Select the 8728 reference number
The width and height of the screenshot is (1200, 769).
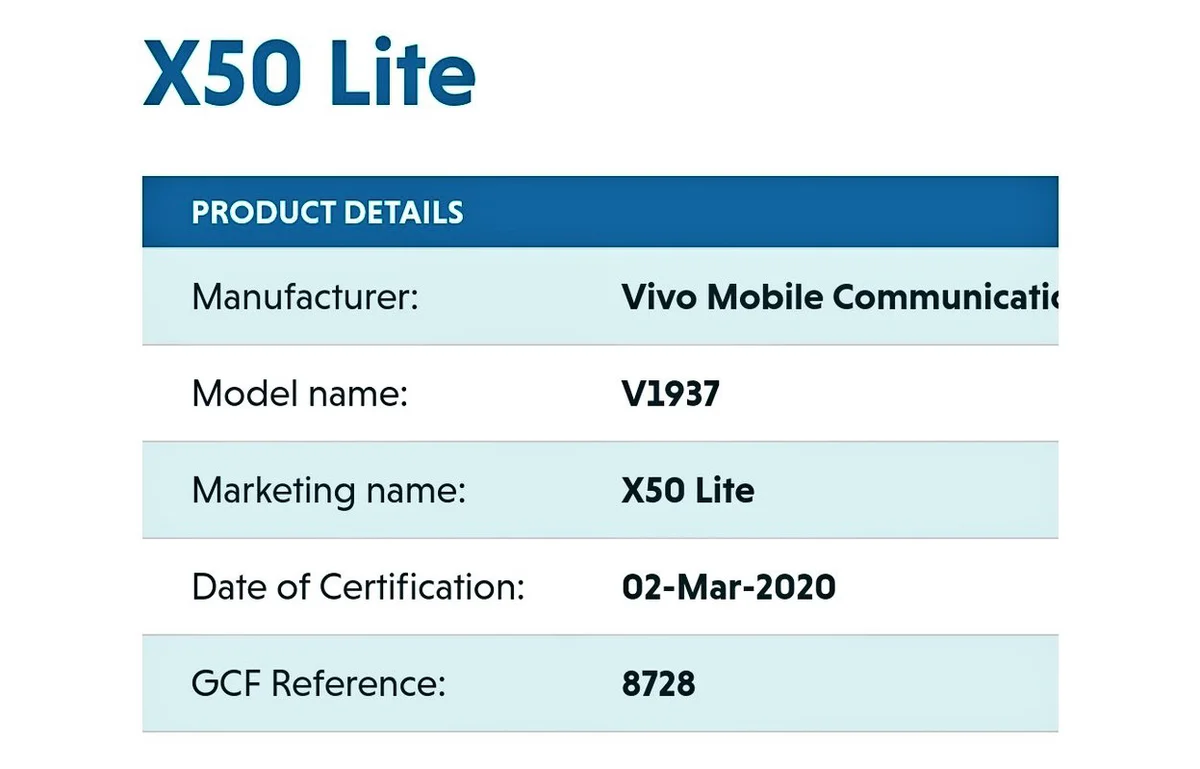[x=658, y=684]
